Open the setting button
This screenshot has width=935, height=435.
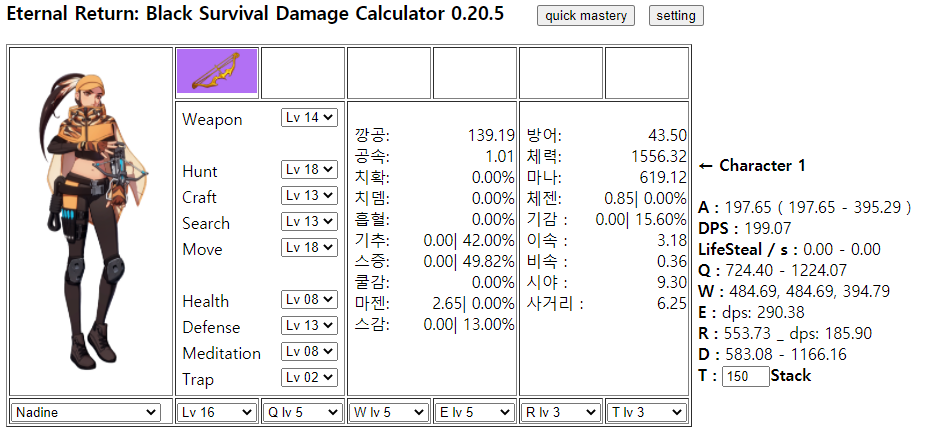point(676,16)
